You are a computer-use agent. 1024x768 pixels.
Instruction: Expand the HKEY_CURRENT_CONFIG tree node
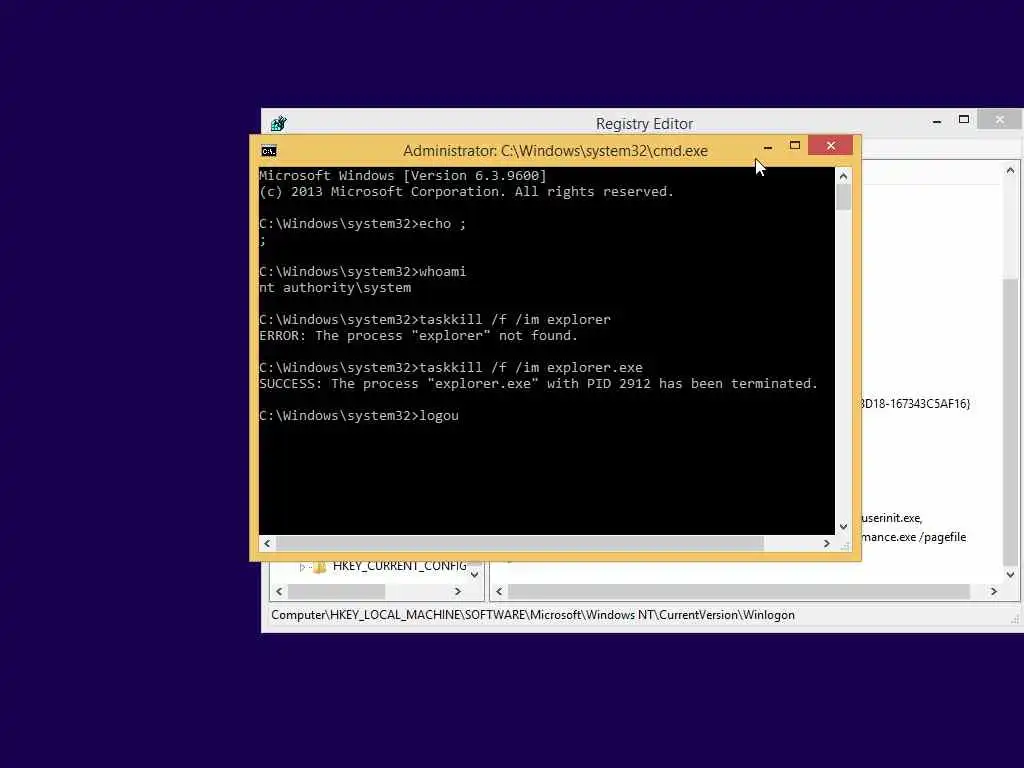click(x=302, y=567)
